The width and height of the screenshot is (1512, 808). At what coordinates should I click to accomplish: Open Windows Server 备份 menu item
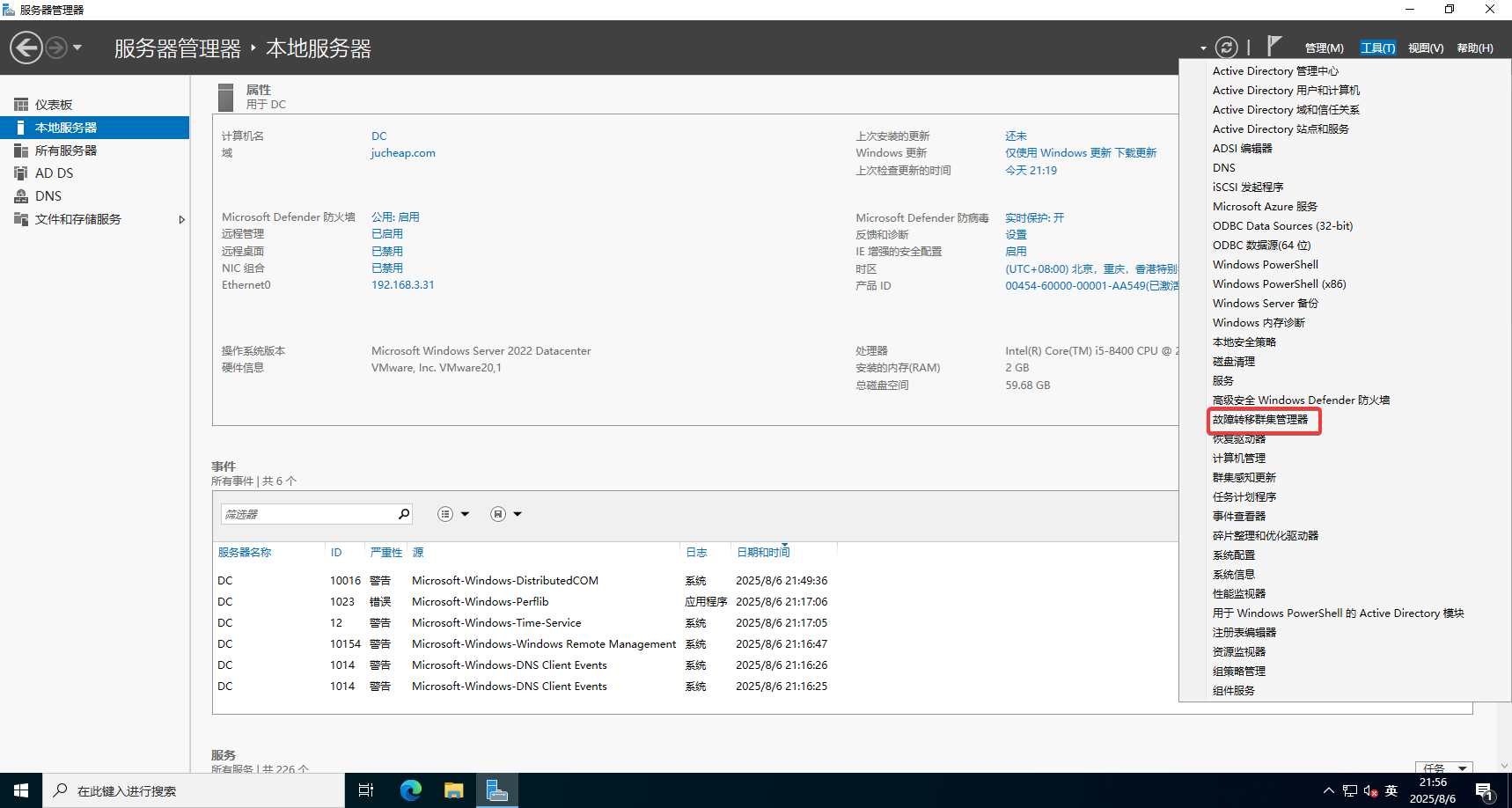tap(1265, 304)
